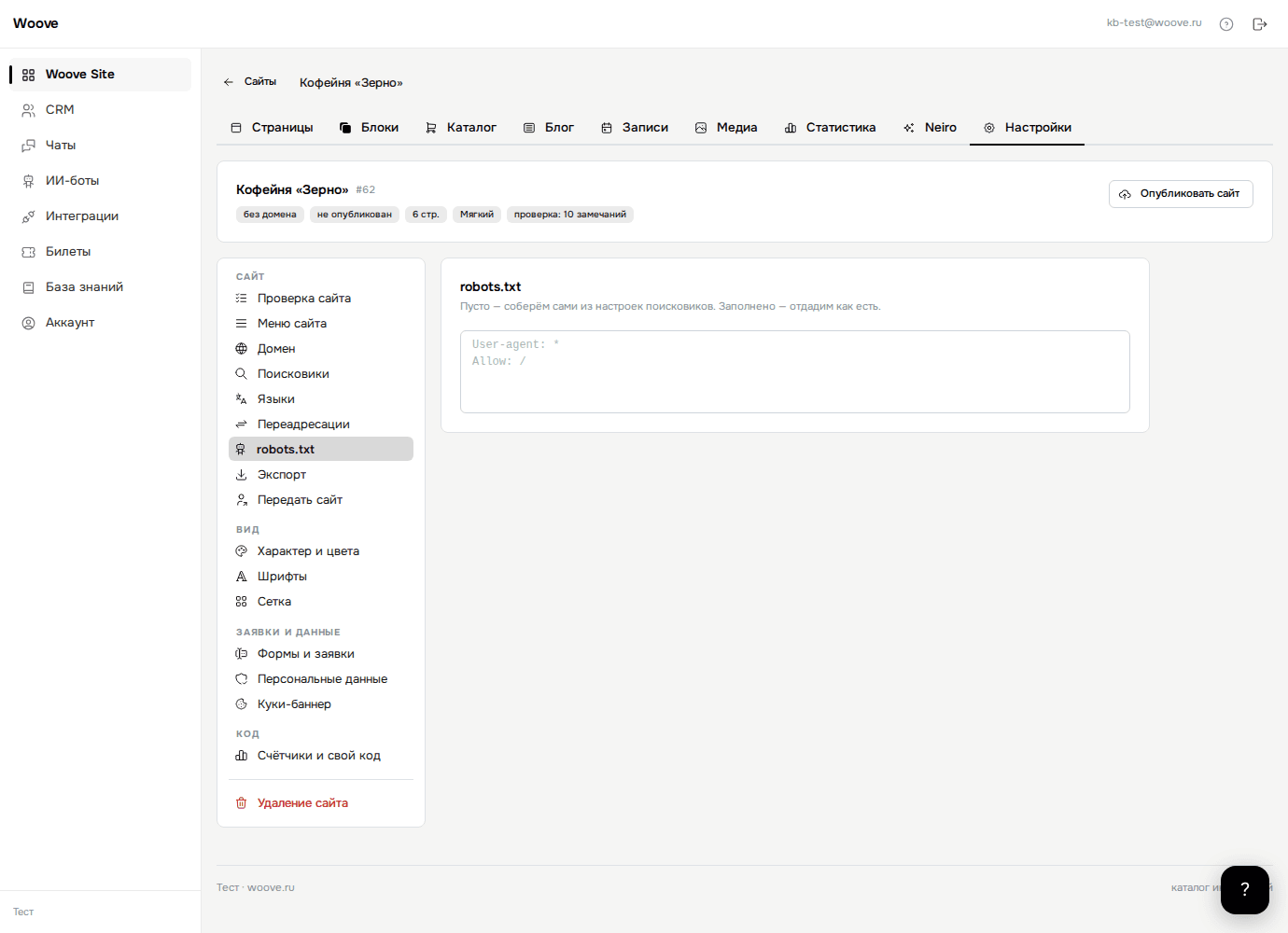The height and width of the screenshot is (933, 1288).
Task: Open Интеграции in sidebar
Action: point(100,216)
